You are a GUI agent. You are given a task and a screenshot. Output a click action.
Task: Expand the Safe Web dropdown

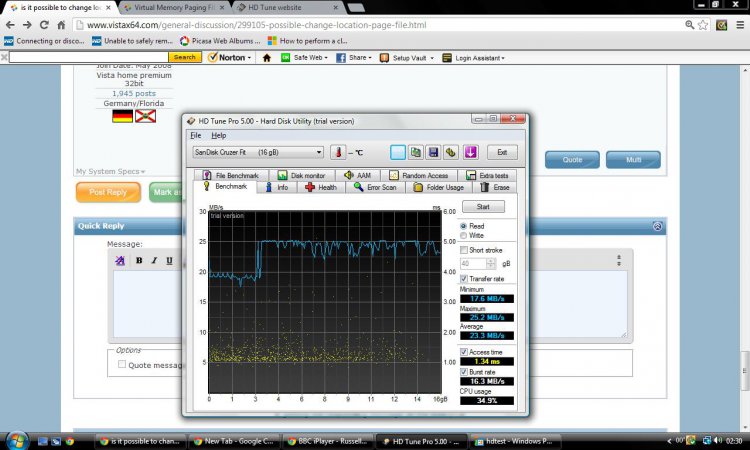[326, 58]
